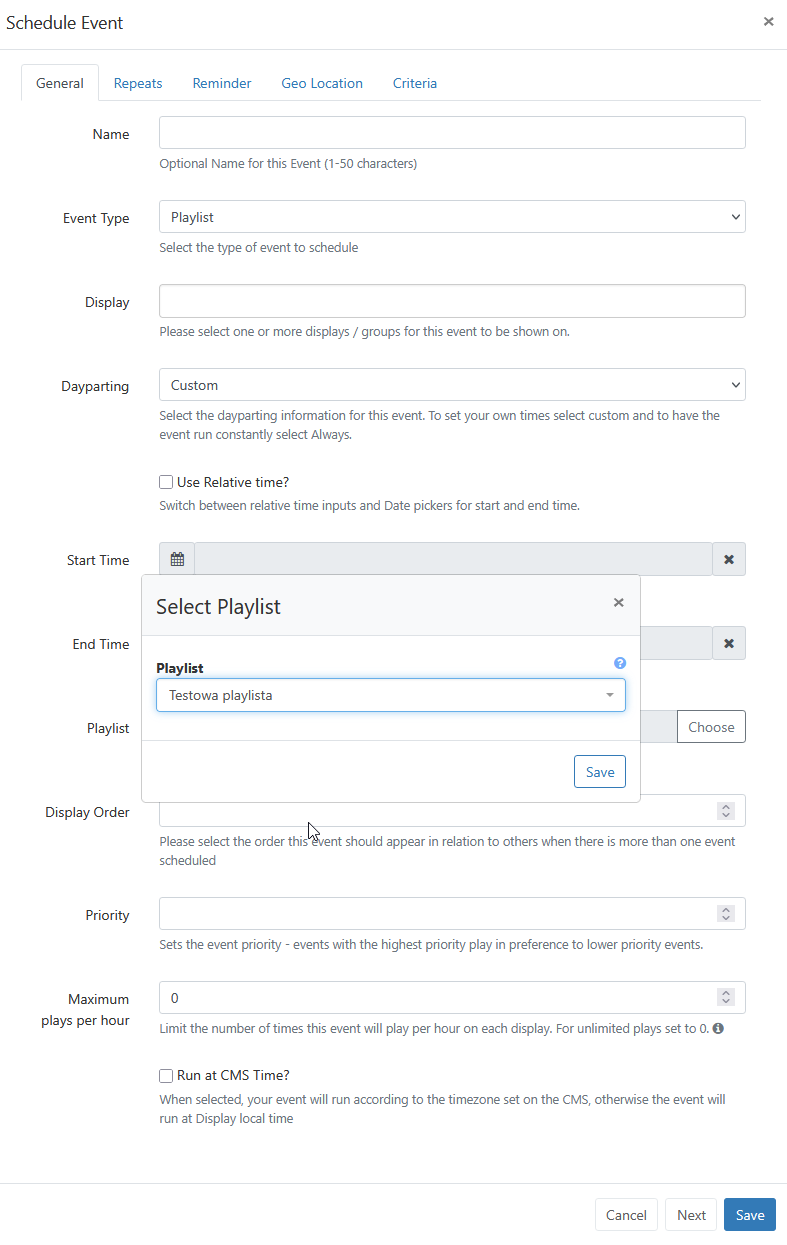Open the Testowa playlista selector

pyautogui.click(x=390, y=695)
